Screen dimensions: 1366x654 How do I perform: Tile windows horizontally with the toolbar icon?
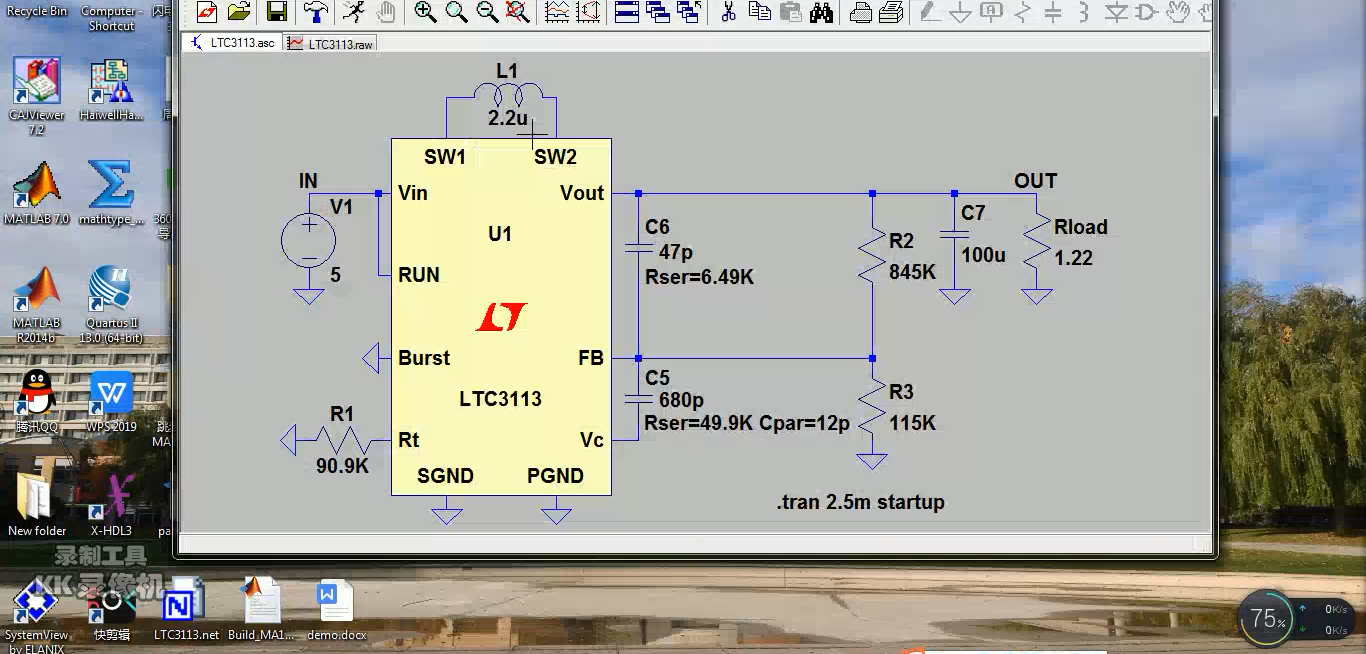coord(627,12)
